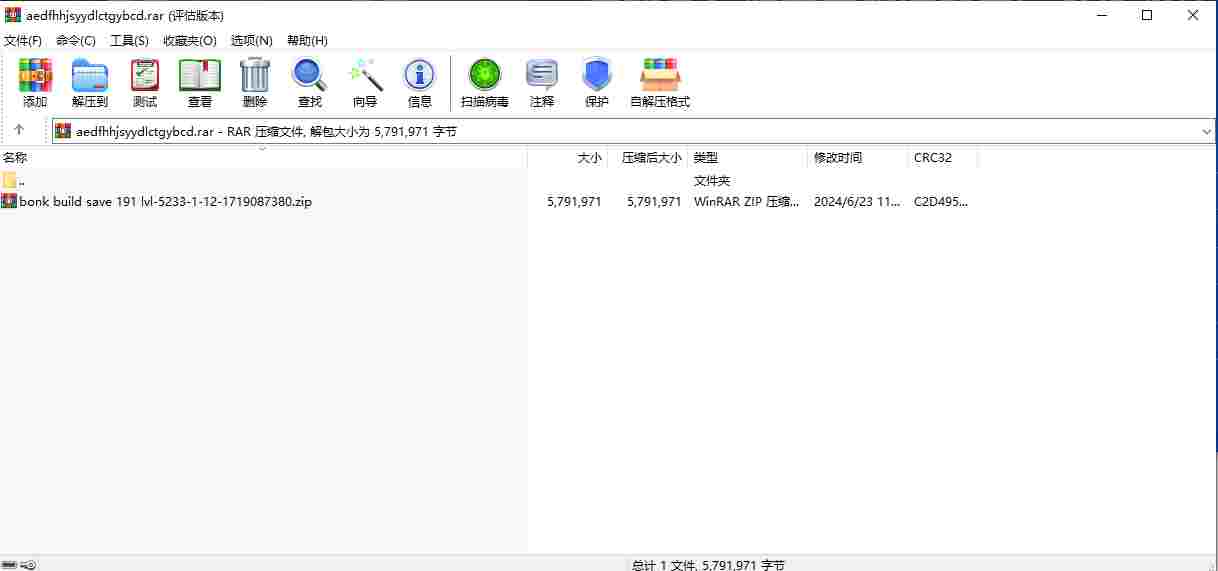Show archive 信息 (Info) icon

coord(420,75)
